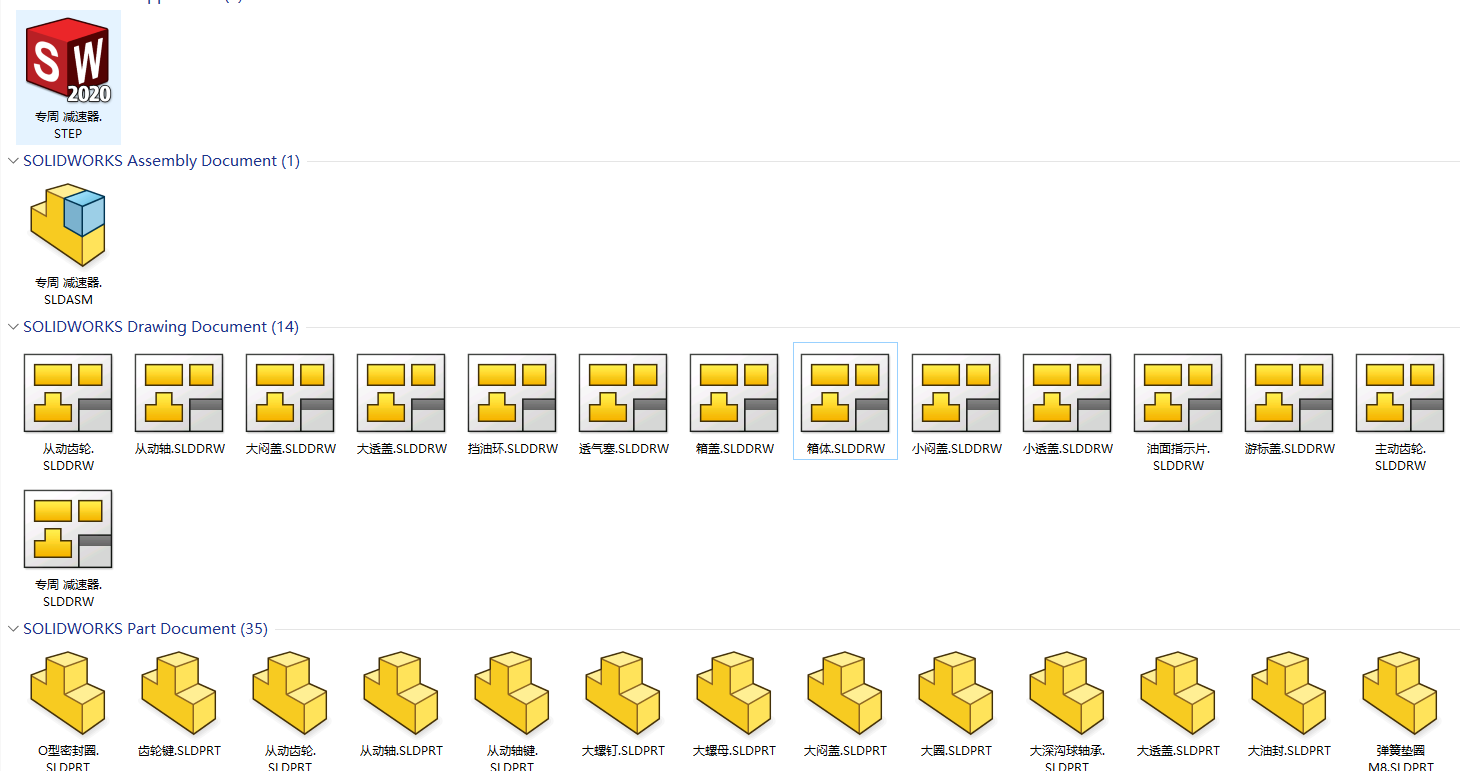Select the 弹簧垫圈 M8.SLDPRT part file

1400,710
